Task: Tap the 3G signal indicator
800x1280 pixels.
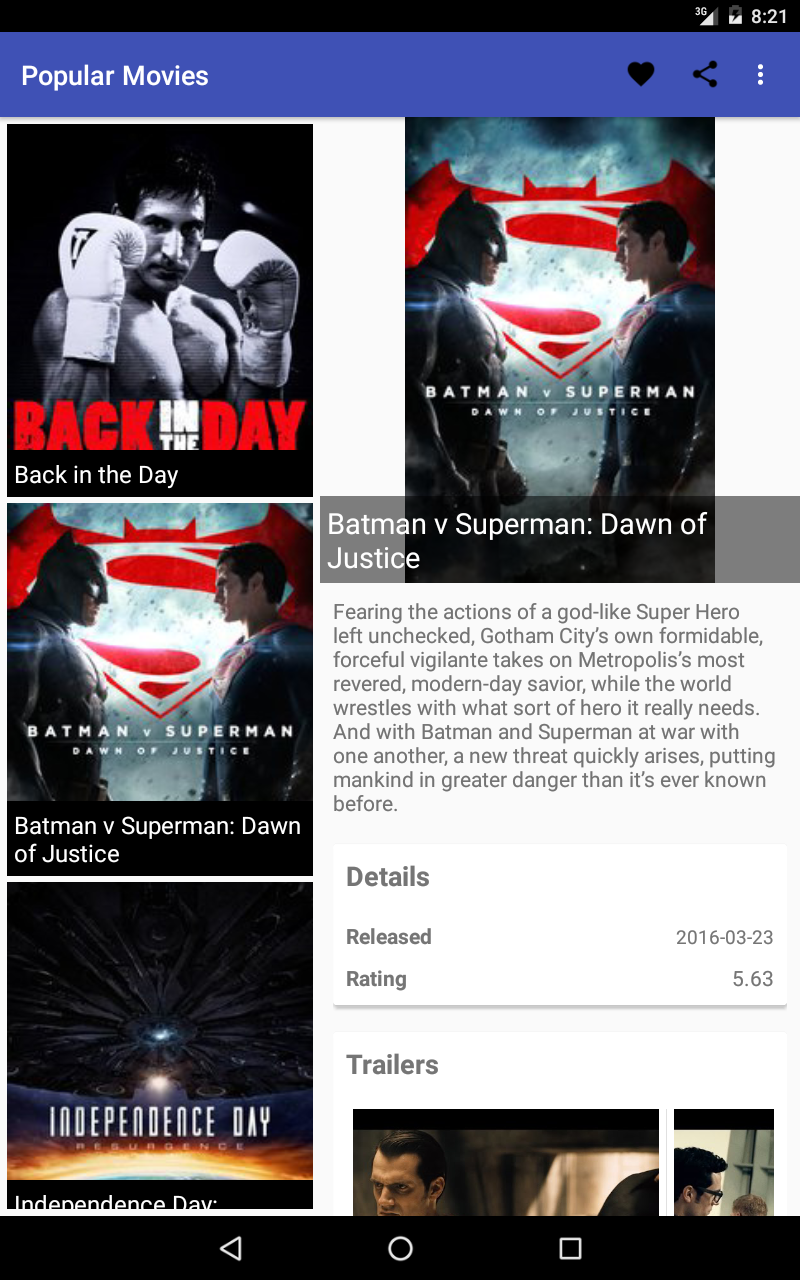Action: point(707,15)
